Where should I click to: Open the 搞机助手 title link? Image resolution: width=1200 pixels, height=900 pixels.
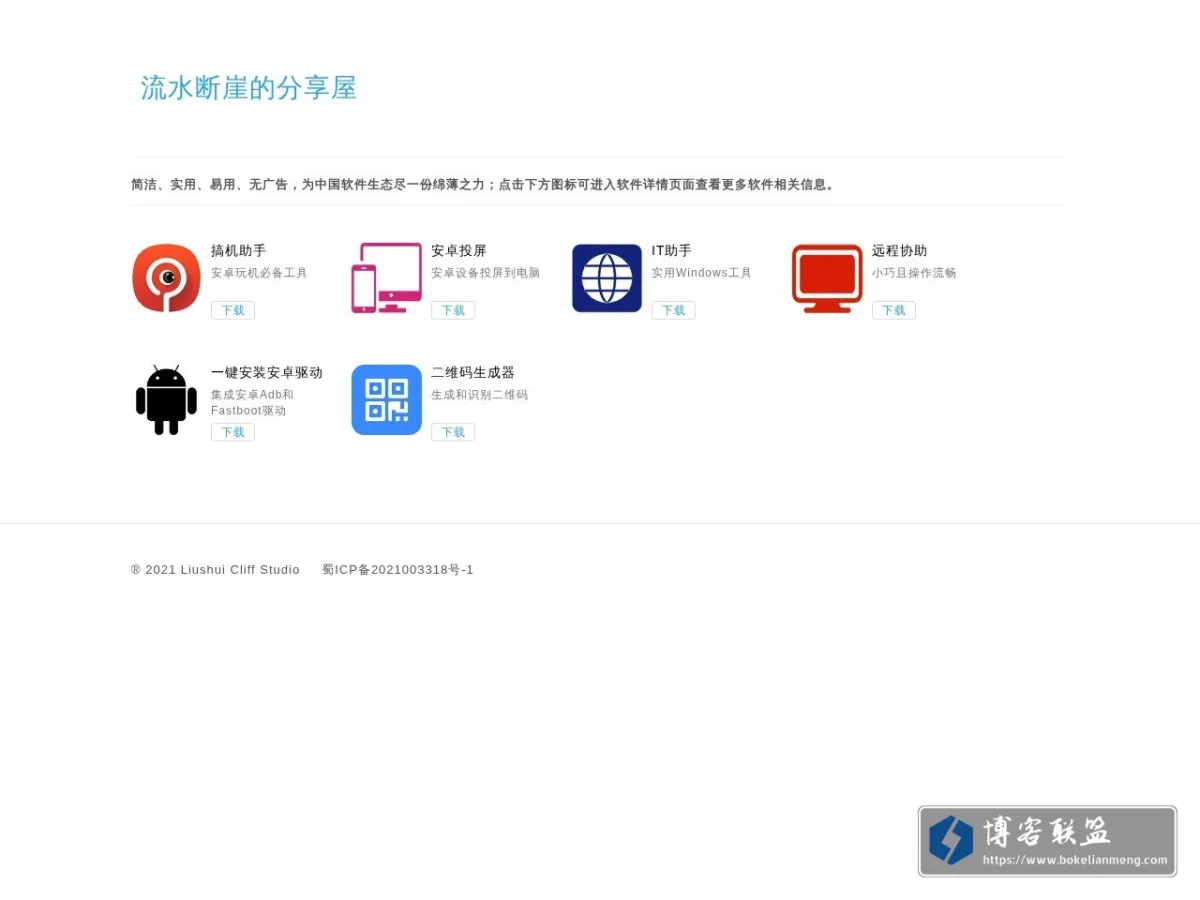click(239, 250)
